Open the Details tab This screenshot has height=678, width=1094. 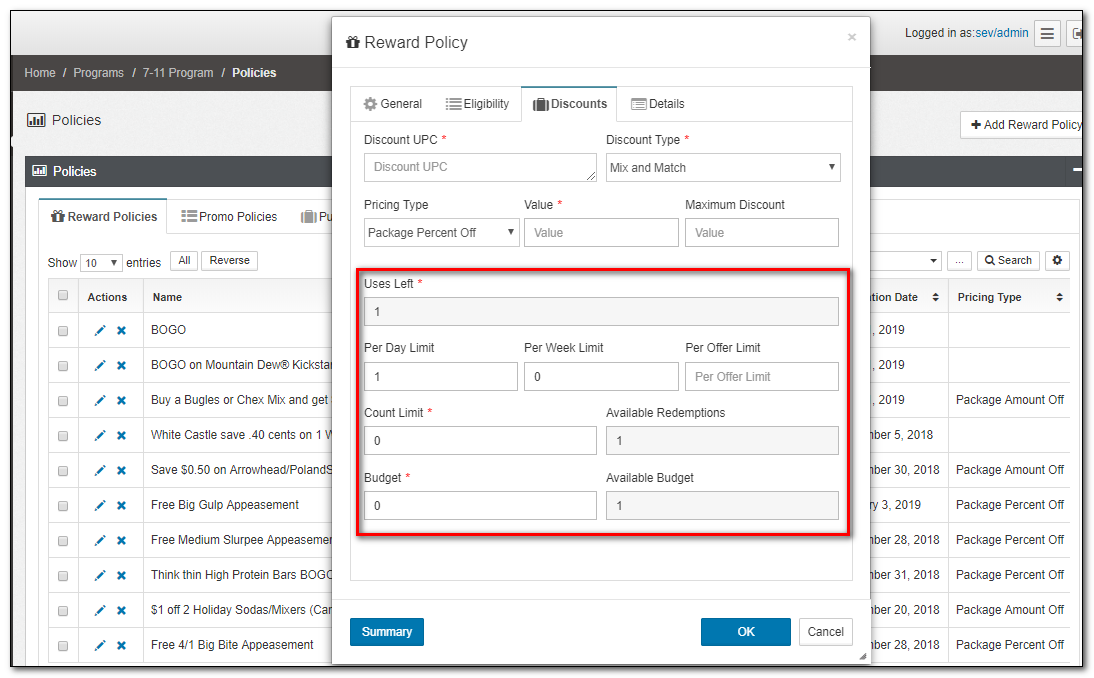click(x=658, y=104)
